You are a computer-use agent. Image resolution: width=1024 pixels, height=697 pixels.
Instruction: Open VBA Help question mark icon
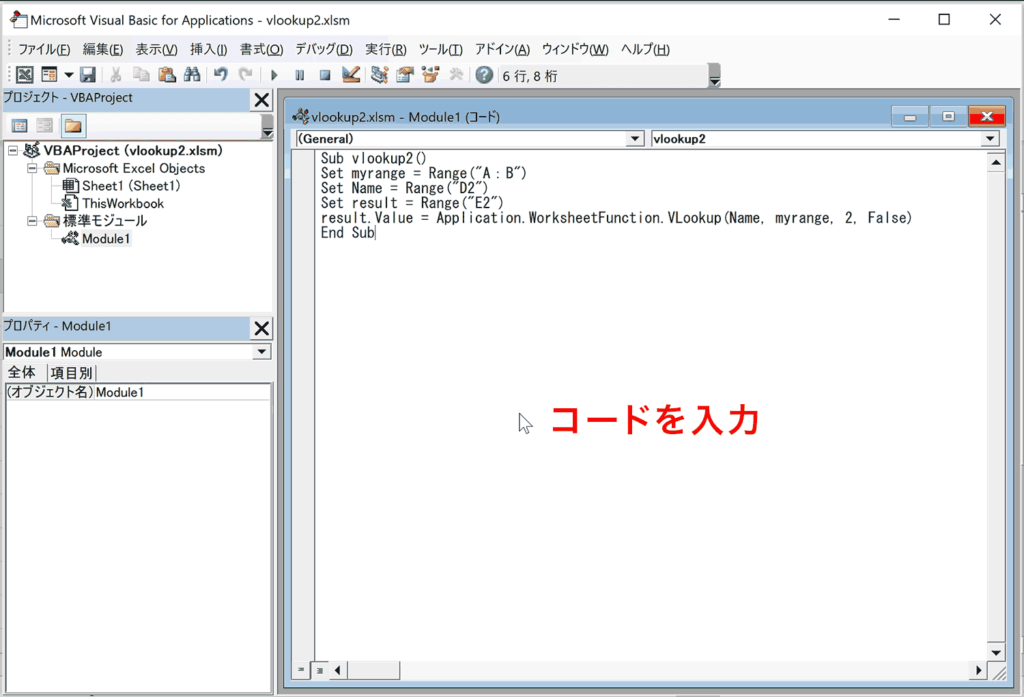point(484,75)
